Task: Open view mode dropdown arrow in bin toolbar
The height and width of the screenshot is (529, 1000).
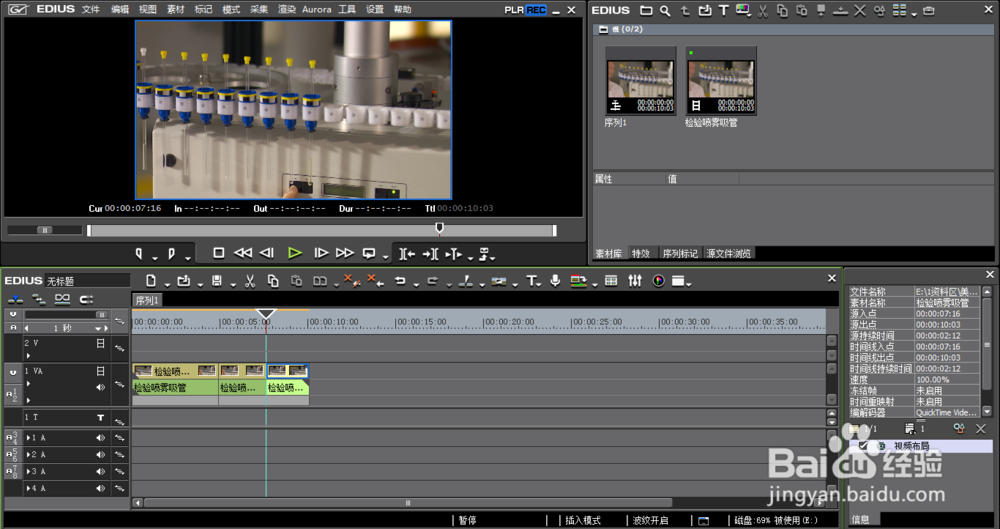Action: tap(914, 13)
